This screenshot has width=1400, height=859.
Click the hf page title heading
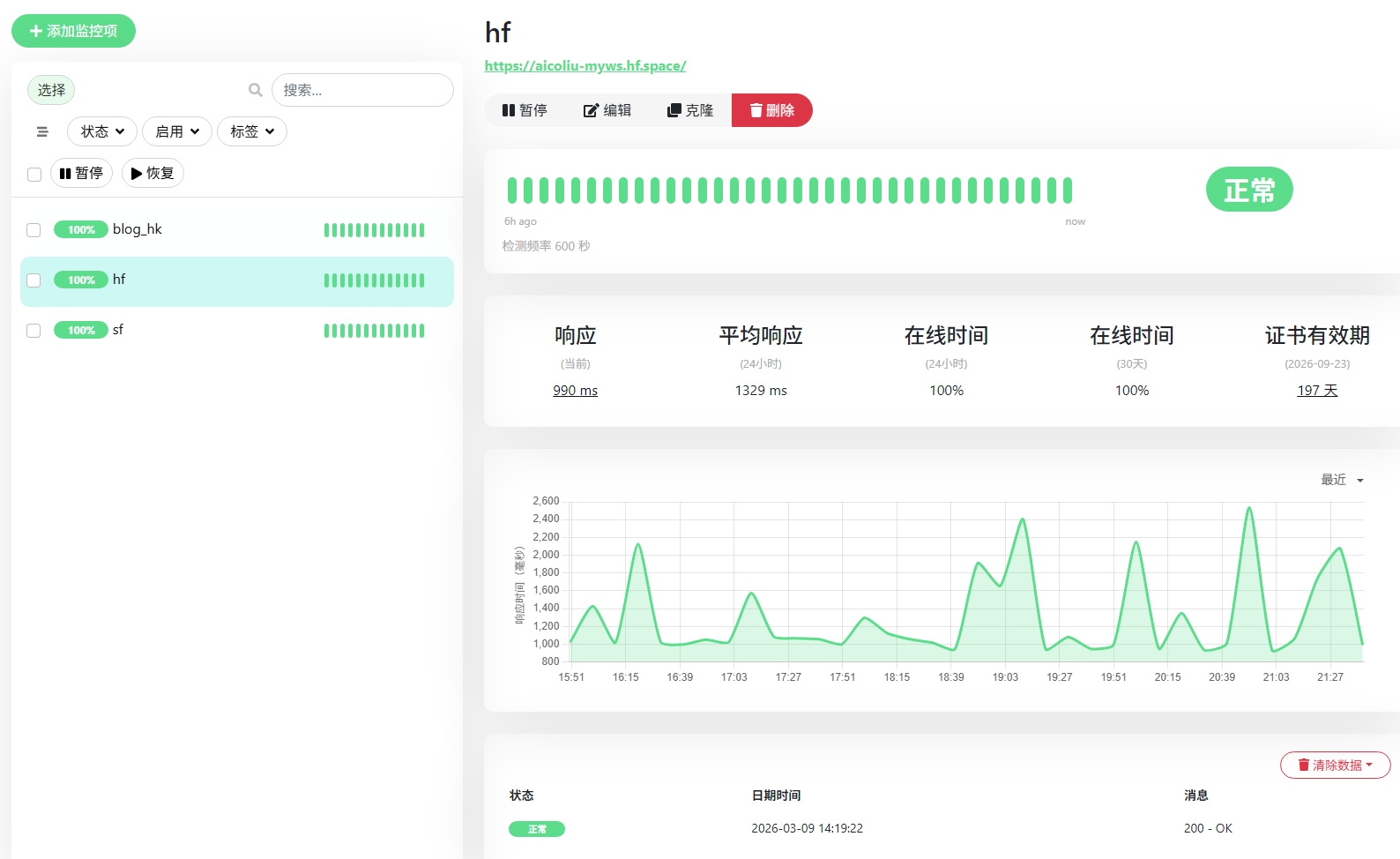pyautogui.click(x=497, y=33)
